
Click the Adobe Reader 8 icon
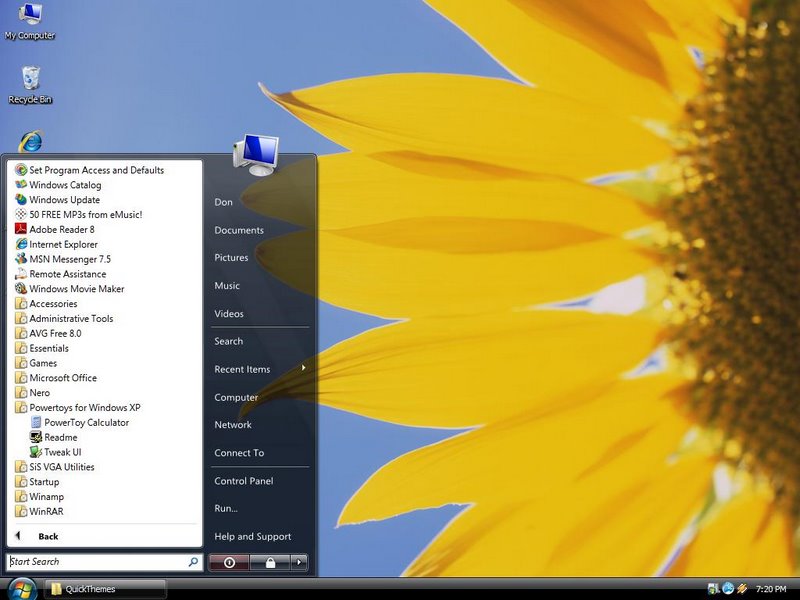pos(21,229)
